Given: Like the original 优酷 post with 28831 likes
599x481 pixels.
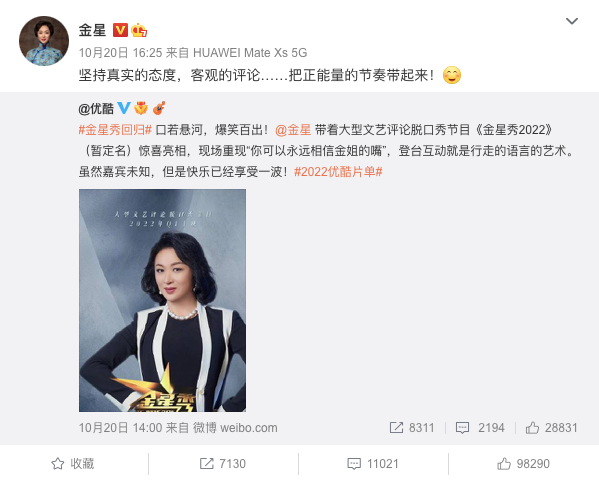Looking at the screenshot, I should pyautogui.click(x=551, y=428).
